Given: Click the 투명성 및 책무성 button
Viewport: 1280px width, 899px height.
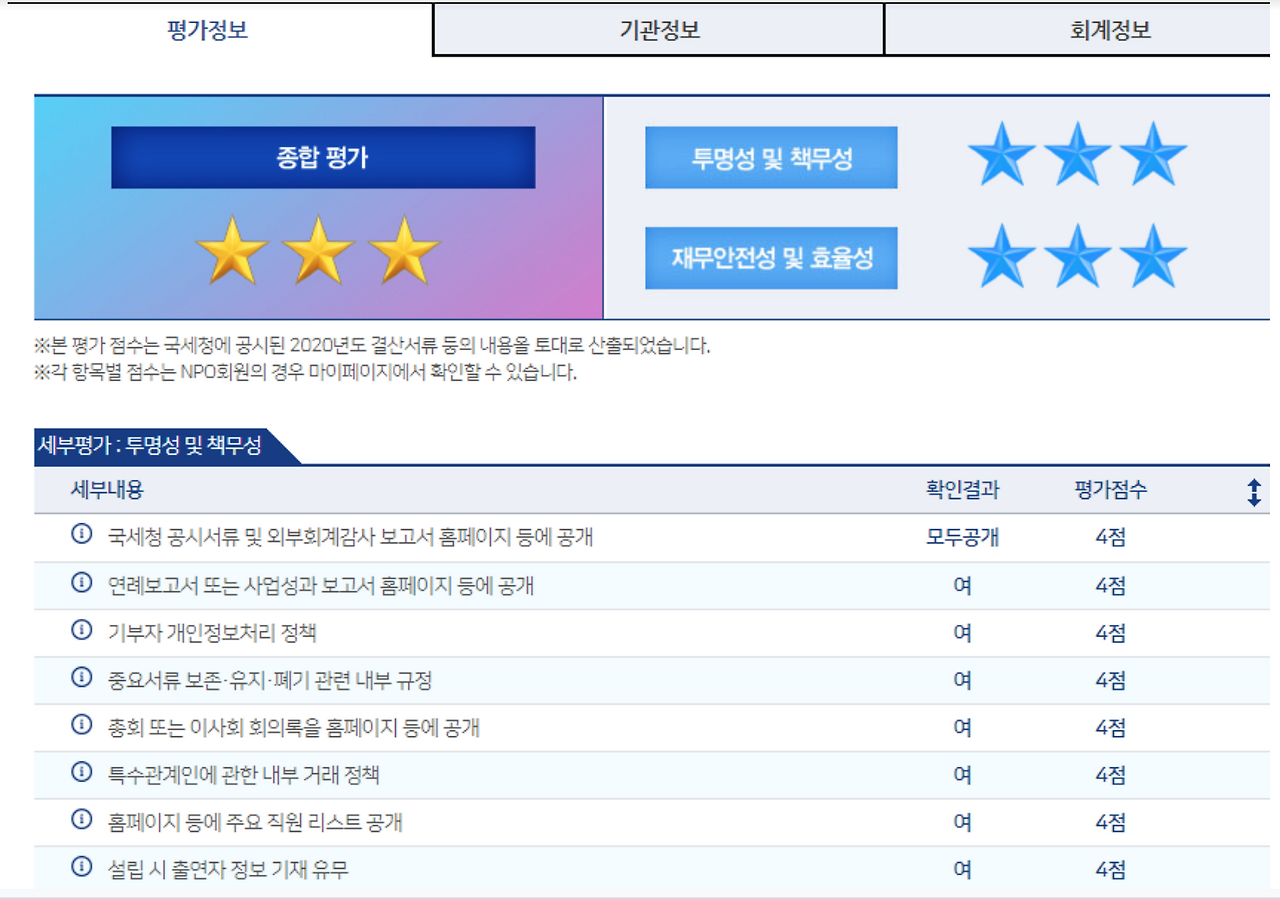Looking at the screenshot, I should pos(772,157).
